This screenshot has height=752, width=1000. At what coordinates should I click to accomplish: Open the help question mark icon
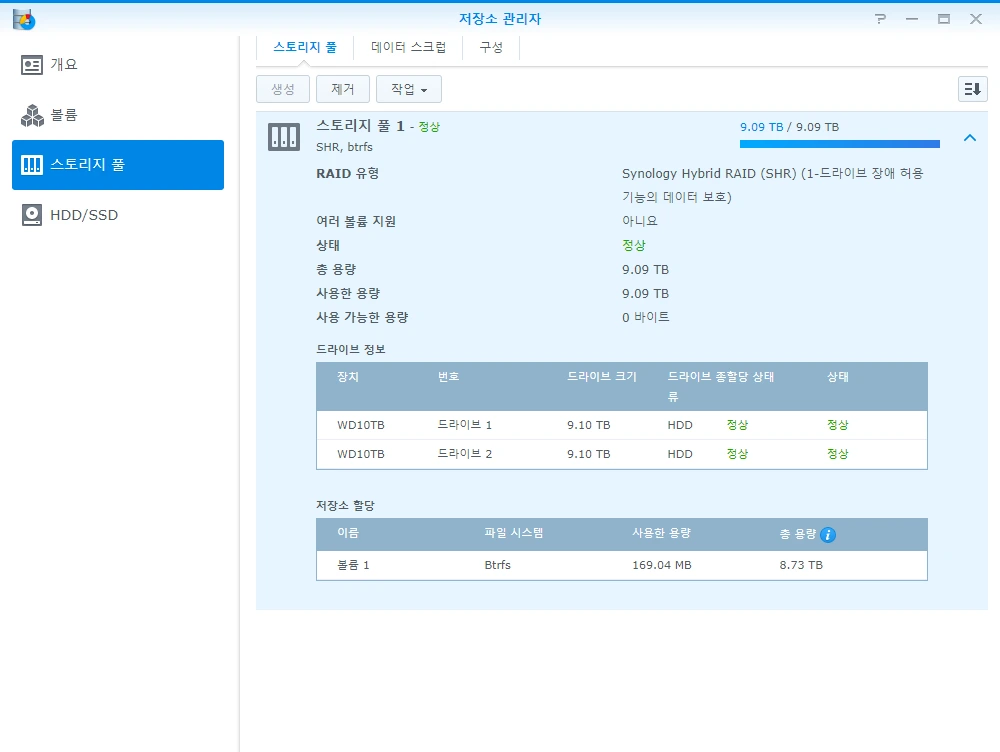tap(880, 19)
